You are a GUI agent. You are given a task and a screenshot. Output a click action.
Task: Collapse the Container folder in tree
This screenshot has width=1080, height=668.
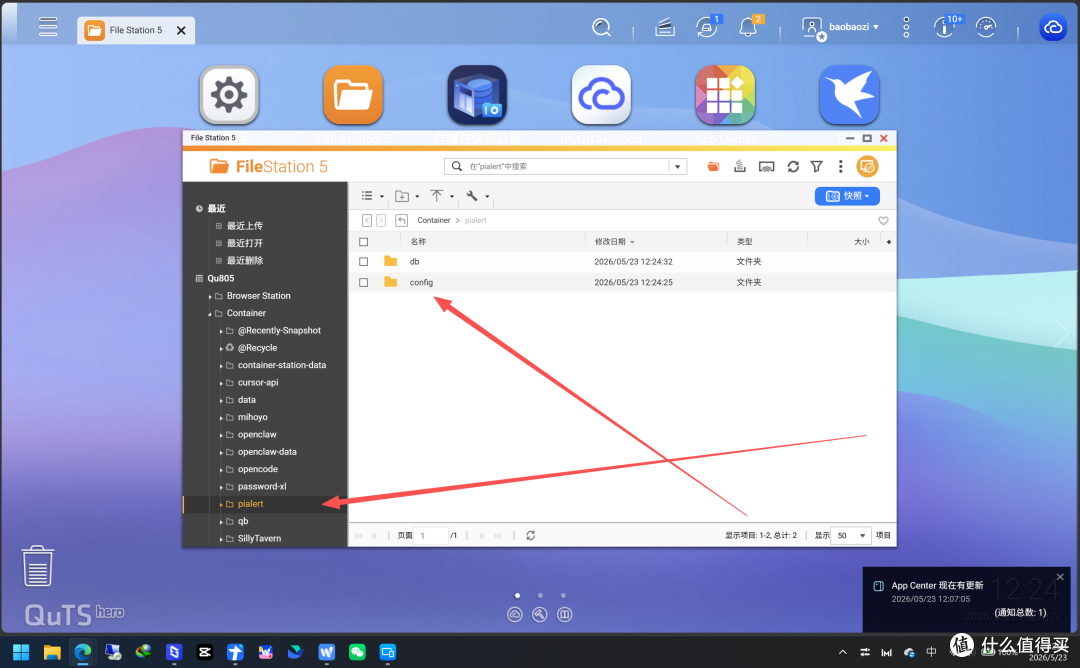(210, 314)
